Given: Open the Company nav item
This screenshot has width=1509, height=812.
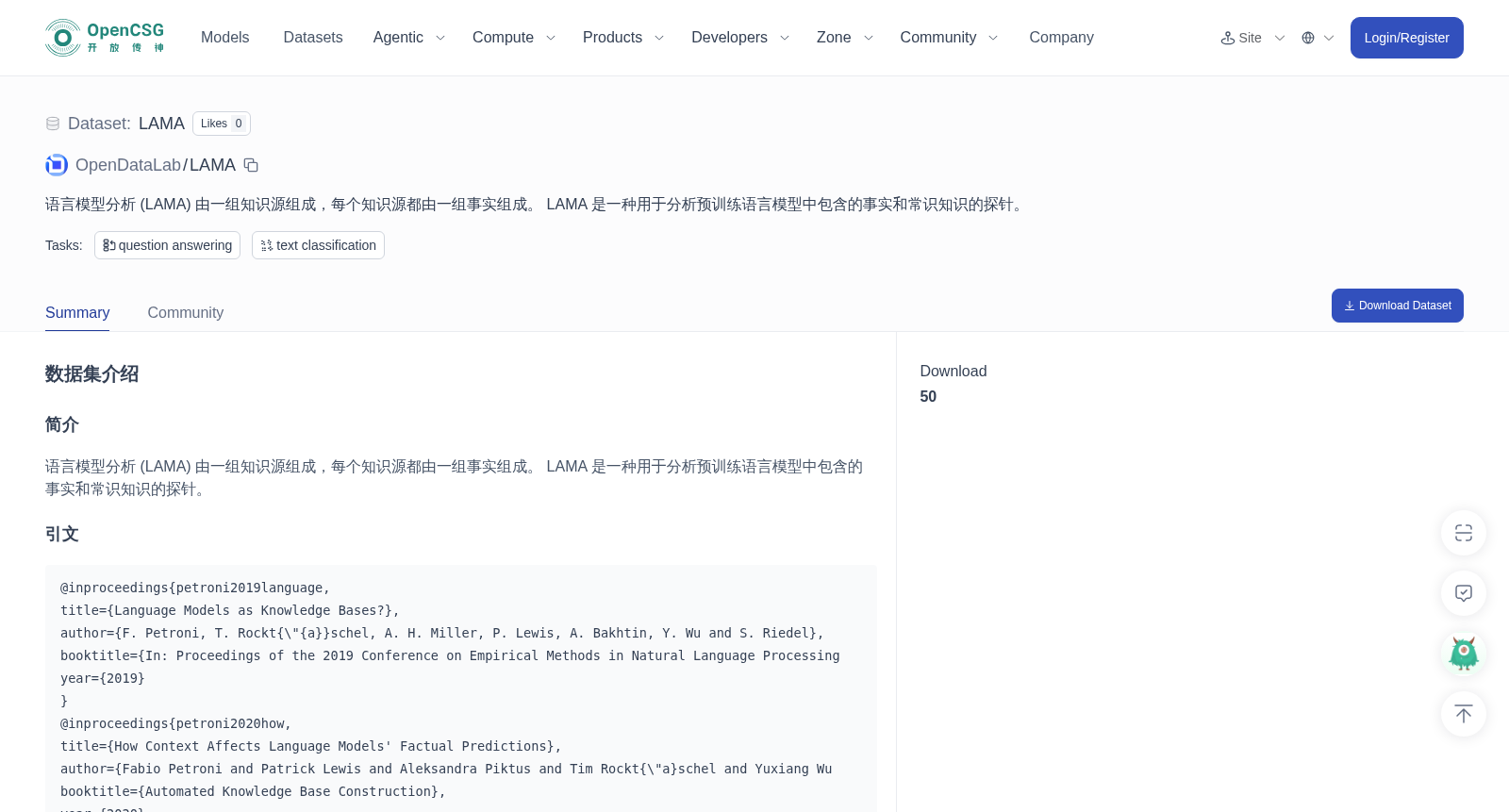Looking at the screenshot, I should 1061,38.
